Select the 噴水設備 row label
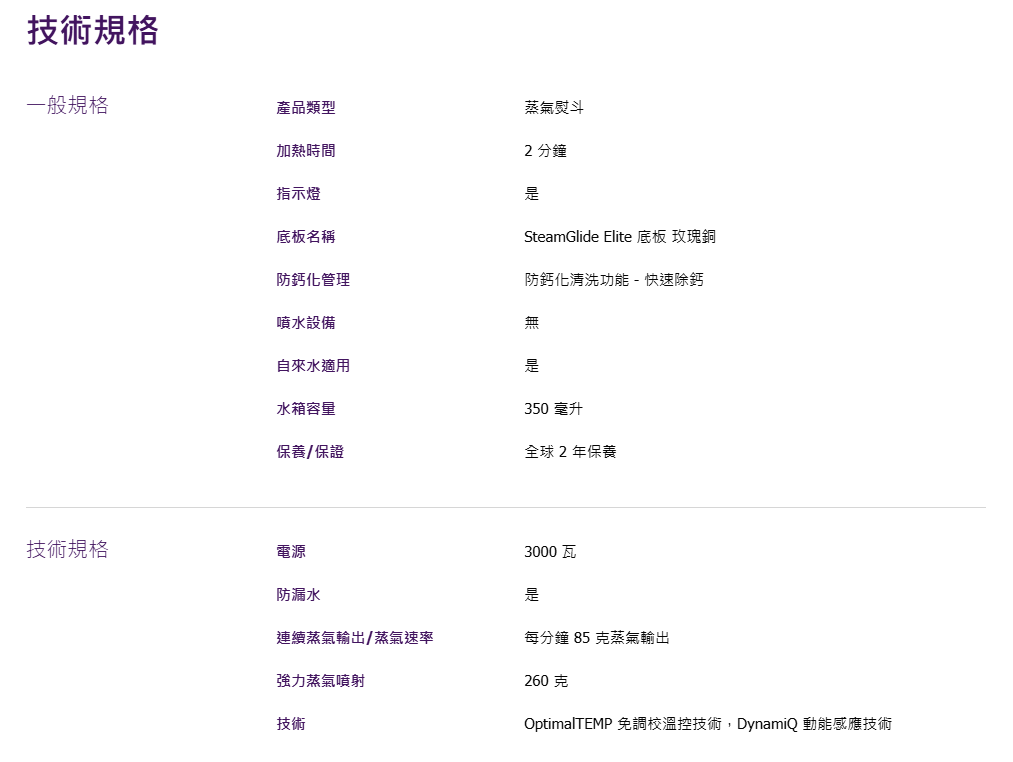Image resolution: width=1013 pixels, height=762 pixels. pos(306,323)
